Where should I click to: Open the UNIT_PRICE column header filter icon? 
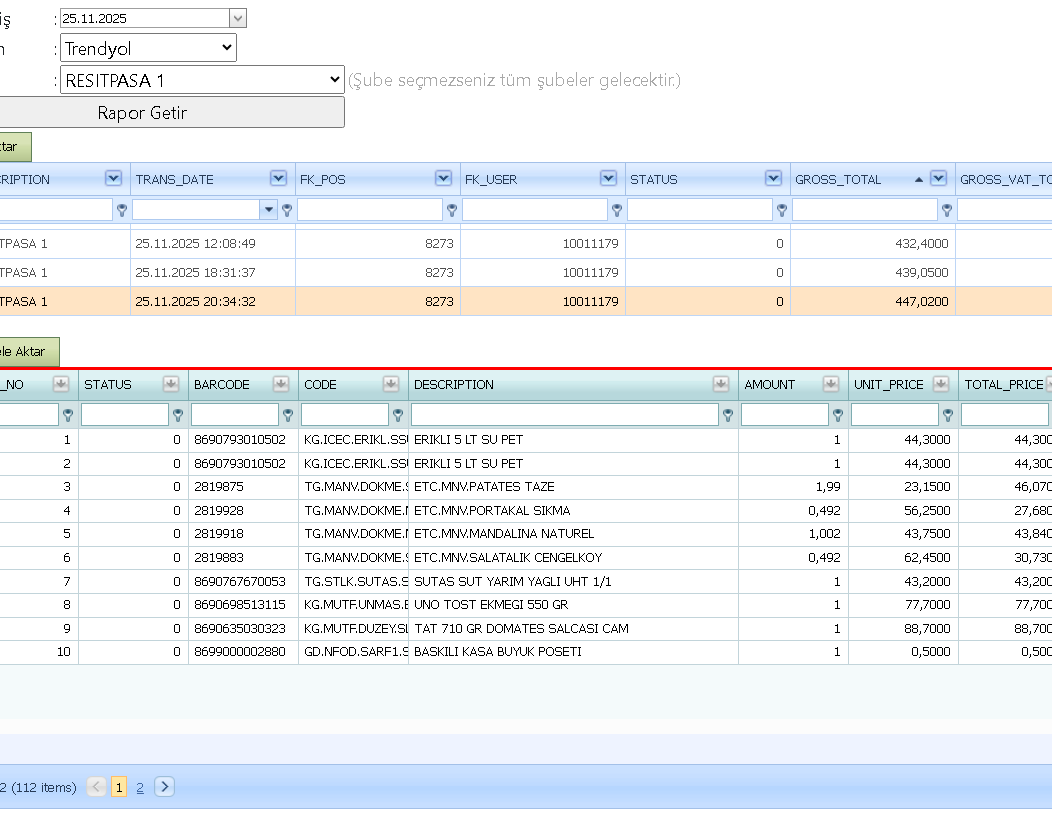pyautogui.click(x=941, y=384)
